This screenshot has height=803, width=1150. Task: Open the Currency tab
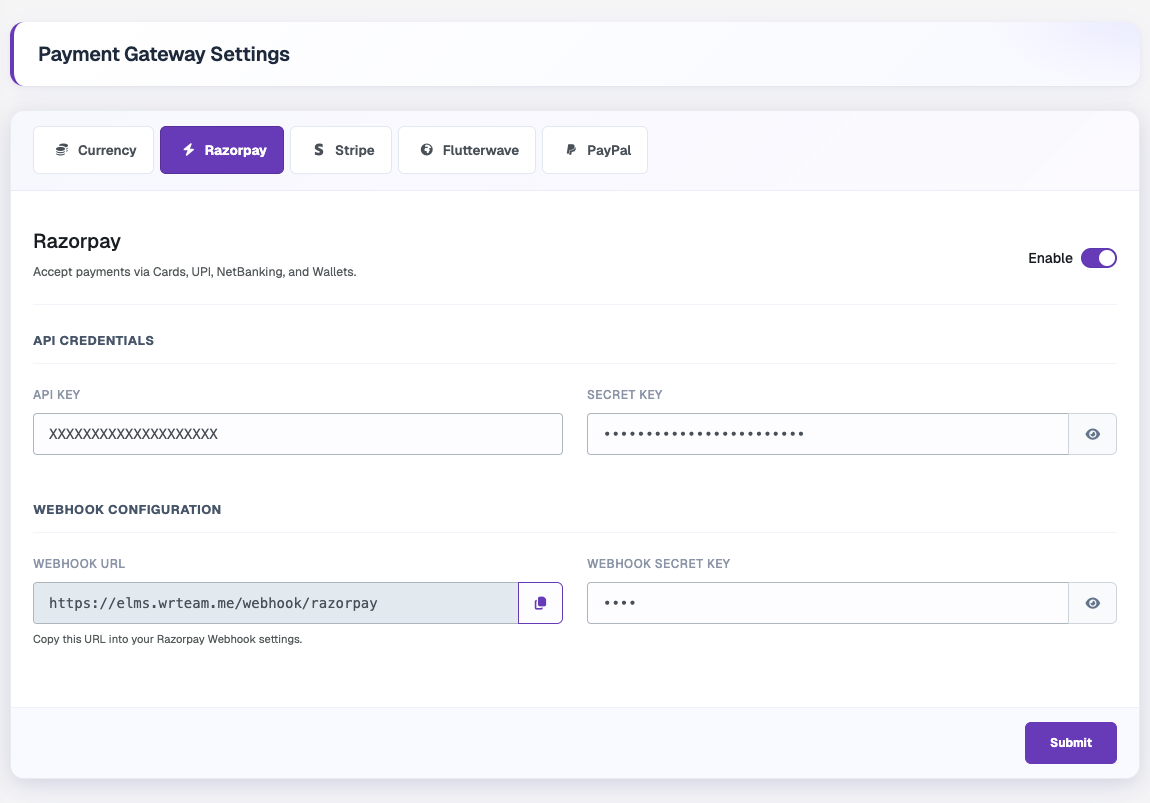(x=93, y=150)
